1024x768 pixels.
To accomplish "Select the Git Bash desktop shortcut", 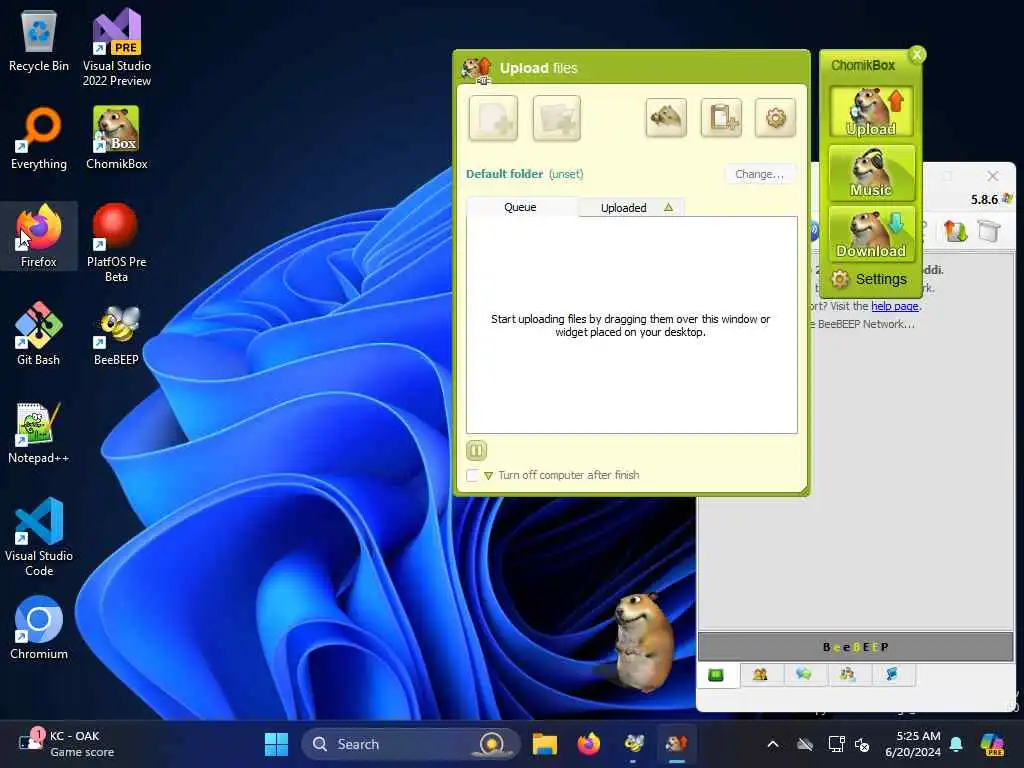I will (x=39, y=334).
